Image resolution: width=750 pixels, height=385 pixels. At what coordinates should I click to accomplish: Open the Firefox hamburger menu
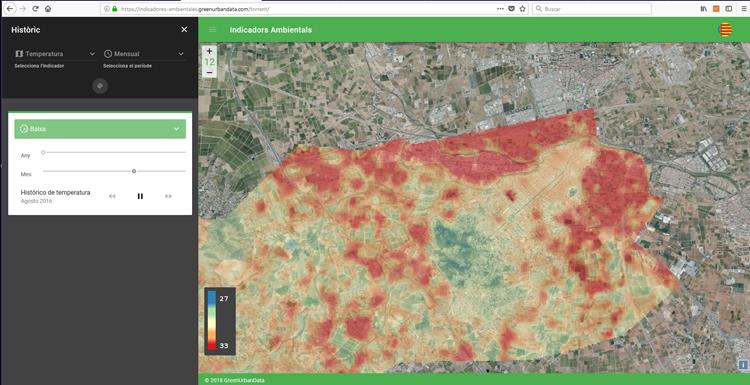(743, 9)
